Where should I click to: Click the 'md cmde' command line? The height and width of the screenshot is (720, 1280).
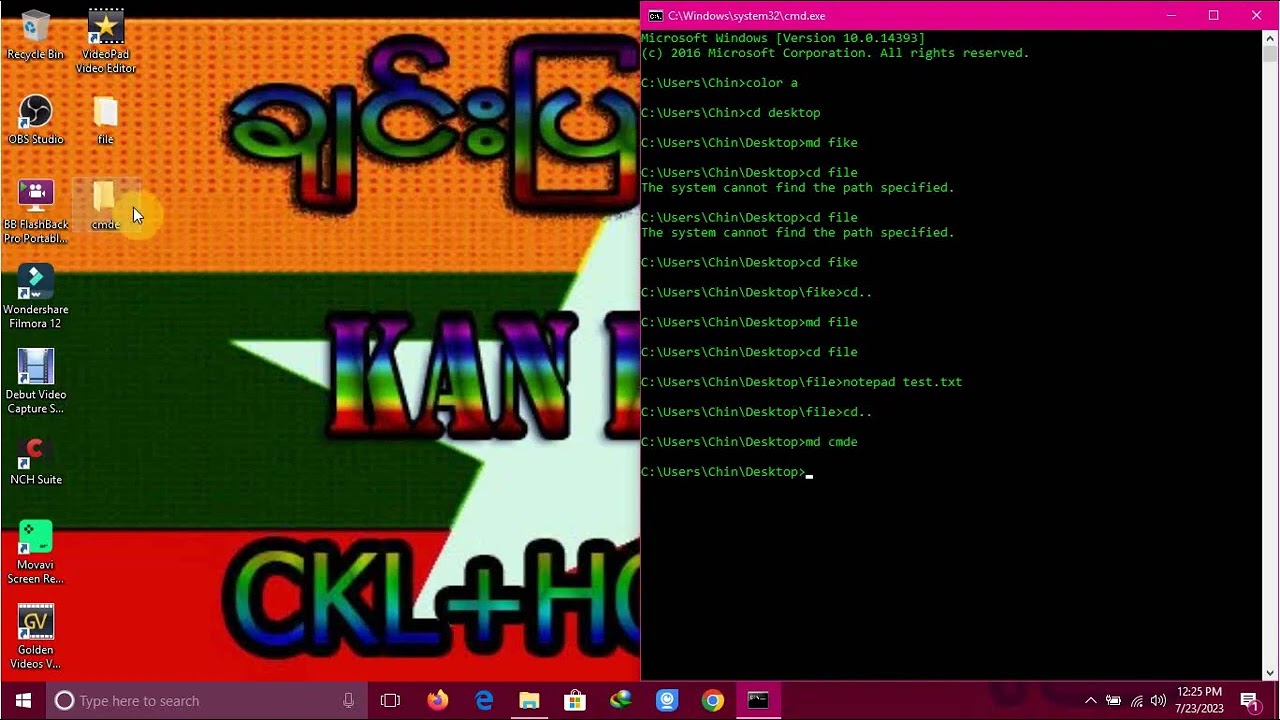(749, 442)
